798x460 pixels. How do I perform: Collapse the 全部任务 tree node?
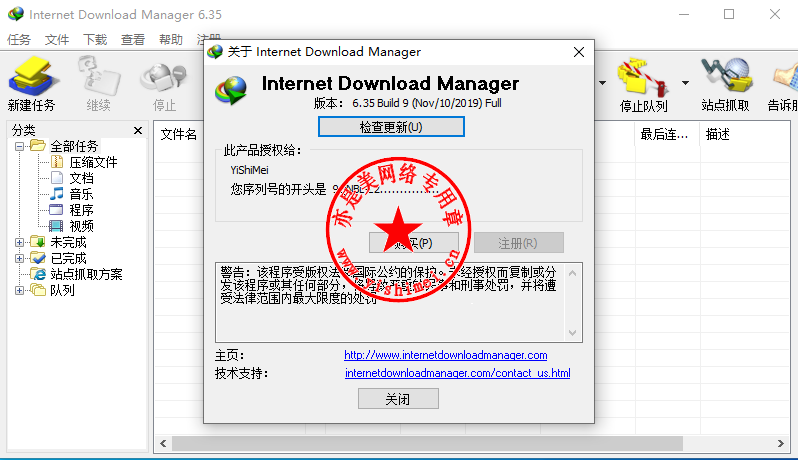pyautogui.click(x=19, y=147)
